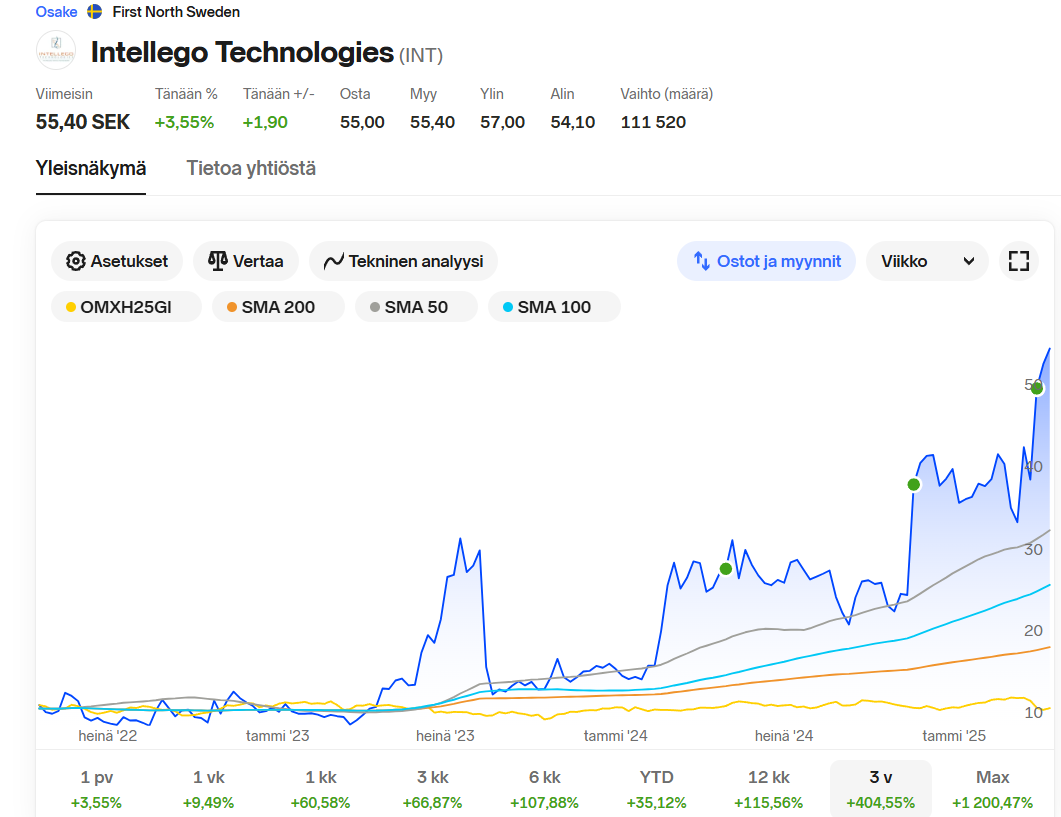Click the green trade marker in spring 2024
Image resolution: width=1061 pixels, height=817 pixels.
725,569
